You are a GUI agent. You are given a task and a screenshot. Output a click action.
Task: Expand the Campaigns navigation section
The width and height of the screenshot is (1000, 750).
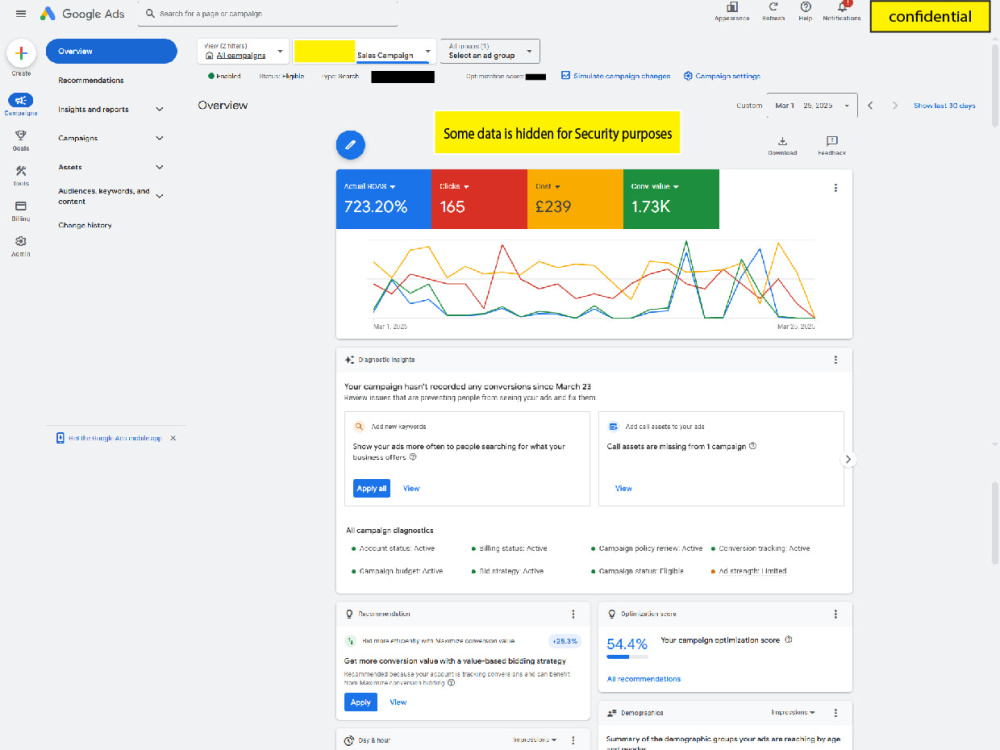[x=159, y=138]
